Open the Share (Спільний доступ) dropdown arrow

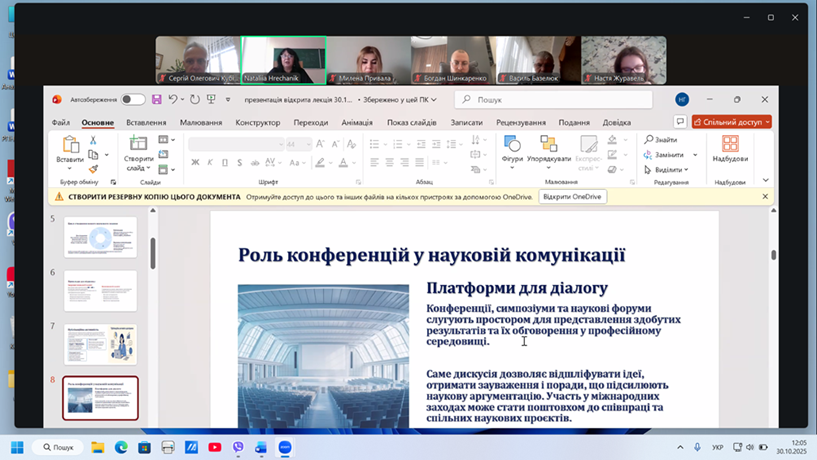coord(765,122)
